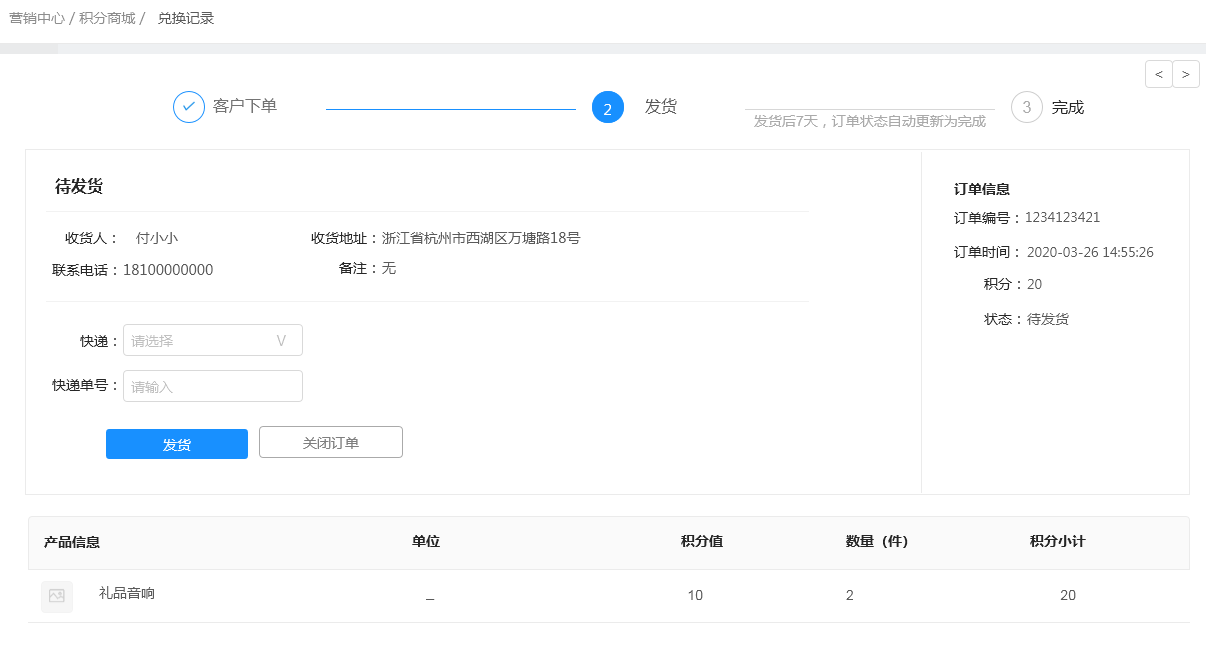This screenshot has height=654, width=1206.
Task: Click the previous arrow button at top right
Action: [1158, 74]
